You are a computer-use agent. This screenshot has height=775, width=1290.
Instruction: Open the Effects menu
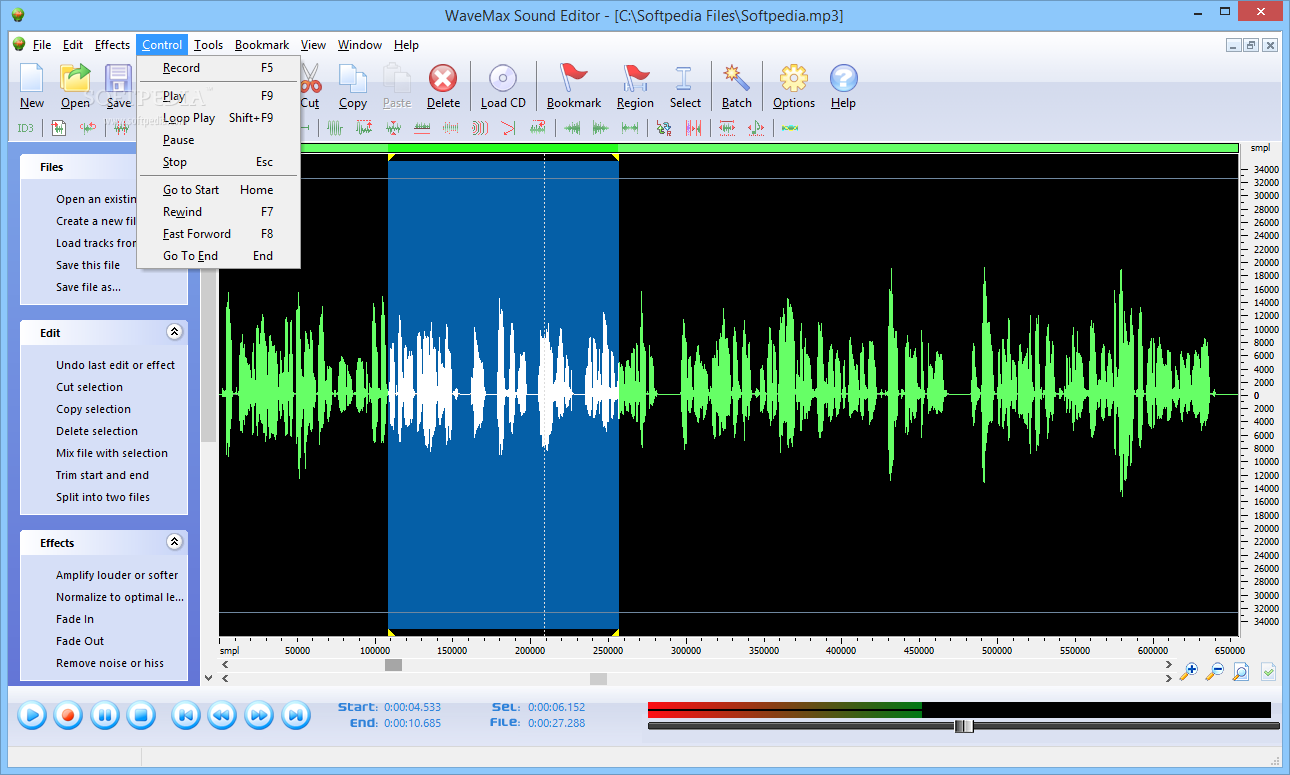tap(112, 45)
